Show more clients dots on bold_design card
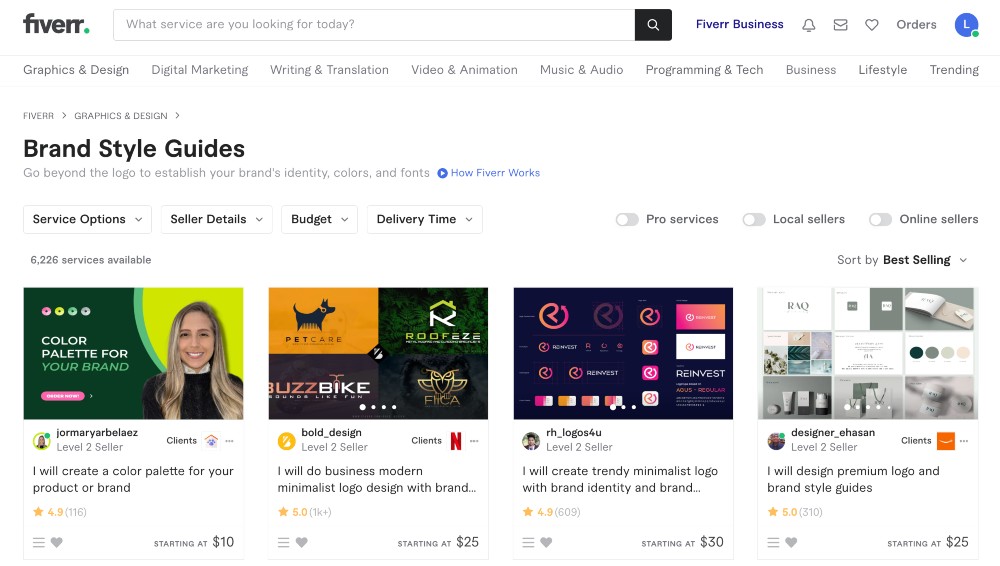The width and height of the screenshot is (1000, 566). [x=474, y=441]
